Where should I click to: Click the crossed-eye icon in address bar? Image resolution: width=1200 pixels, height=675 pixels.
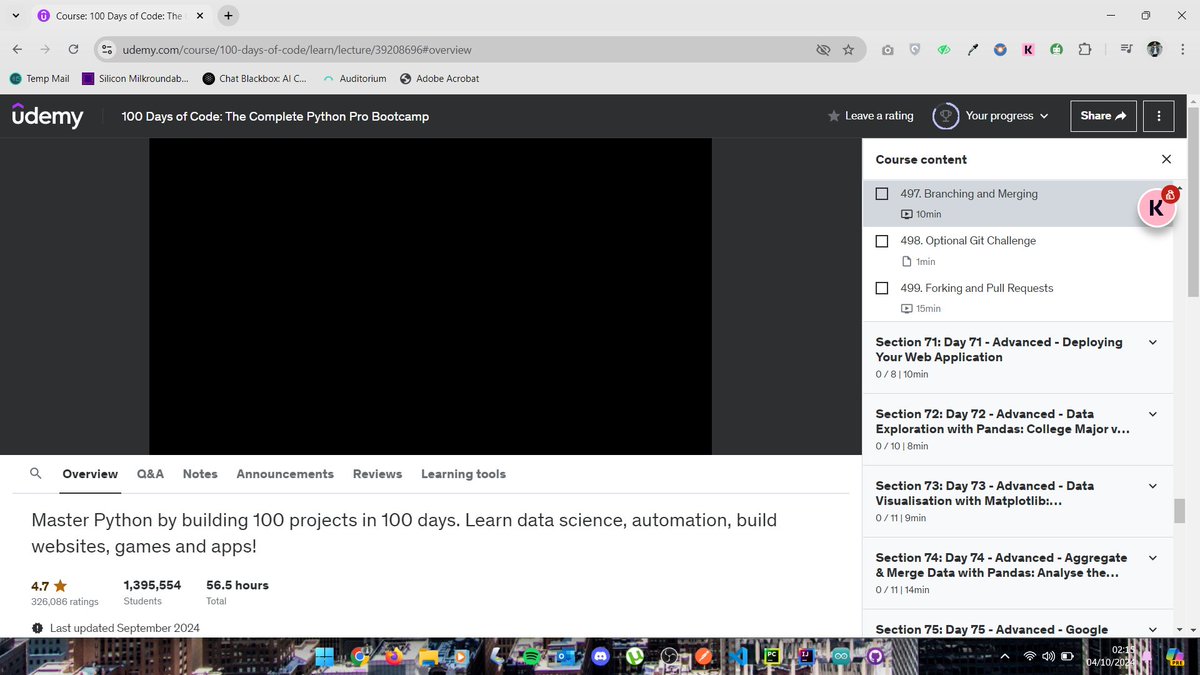click(x=822, y=49)
